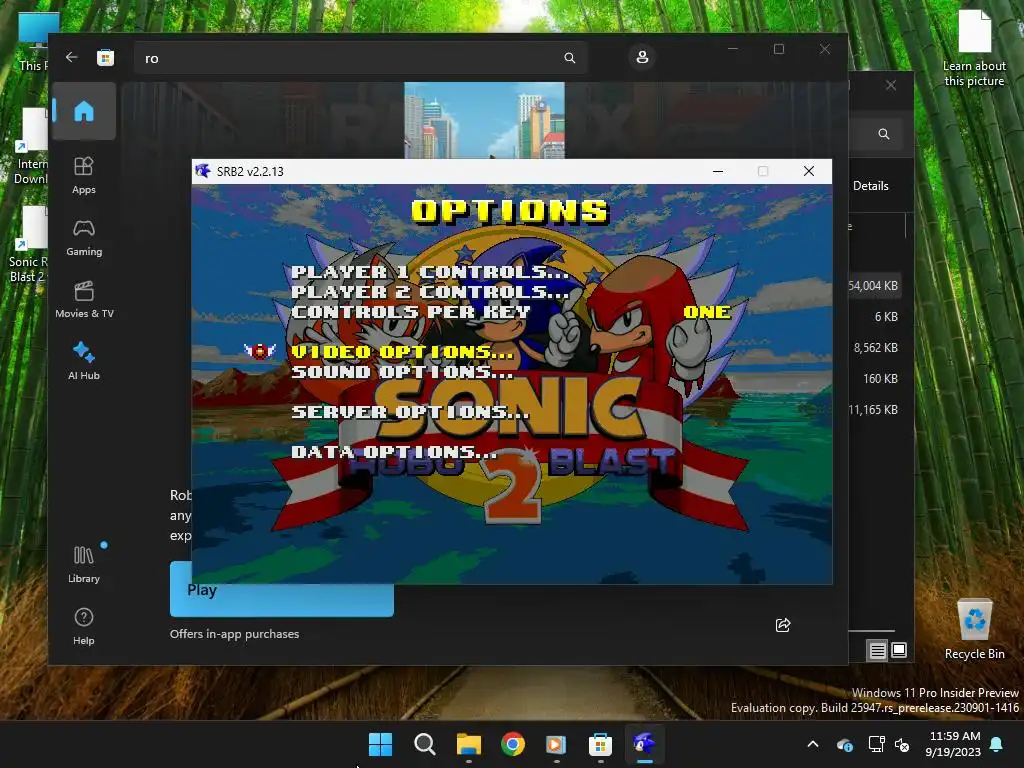1024x768 pixels.
Task: Click Offers in-app purchases text
Action: point(234,633)
